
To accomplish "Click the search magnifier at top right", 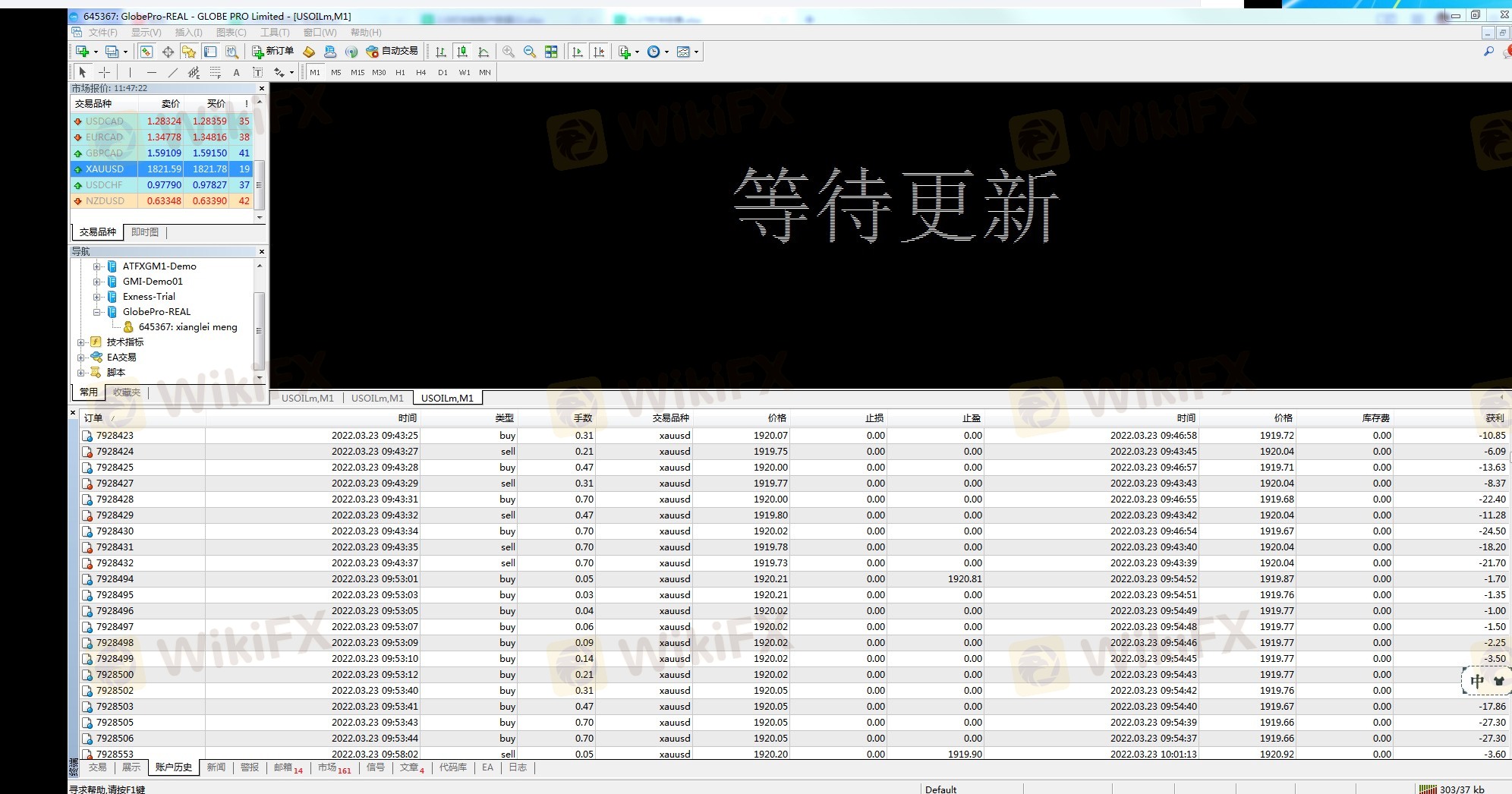I will click(1488, 52).
